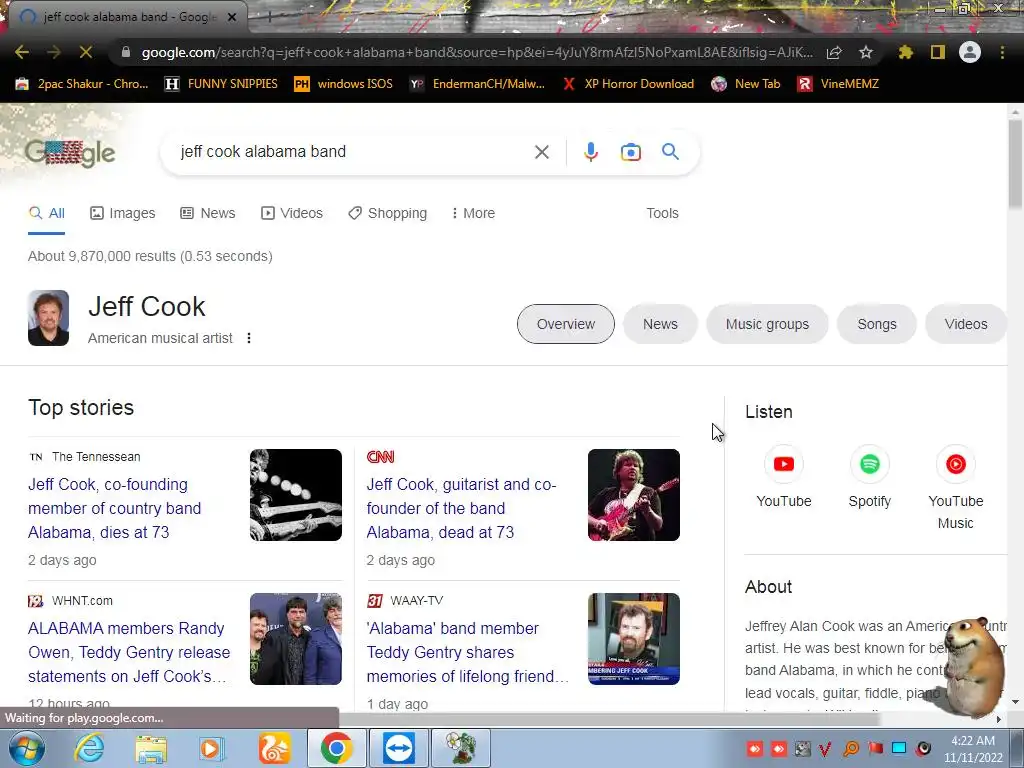This screenshot has height=768, width=1024.
Task: Submit the search with the magnifier icon
Action: pos(670,152)
